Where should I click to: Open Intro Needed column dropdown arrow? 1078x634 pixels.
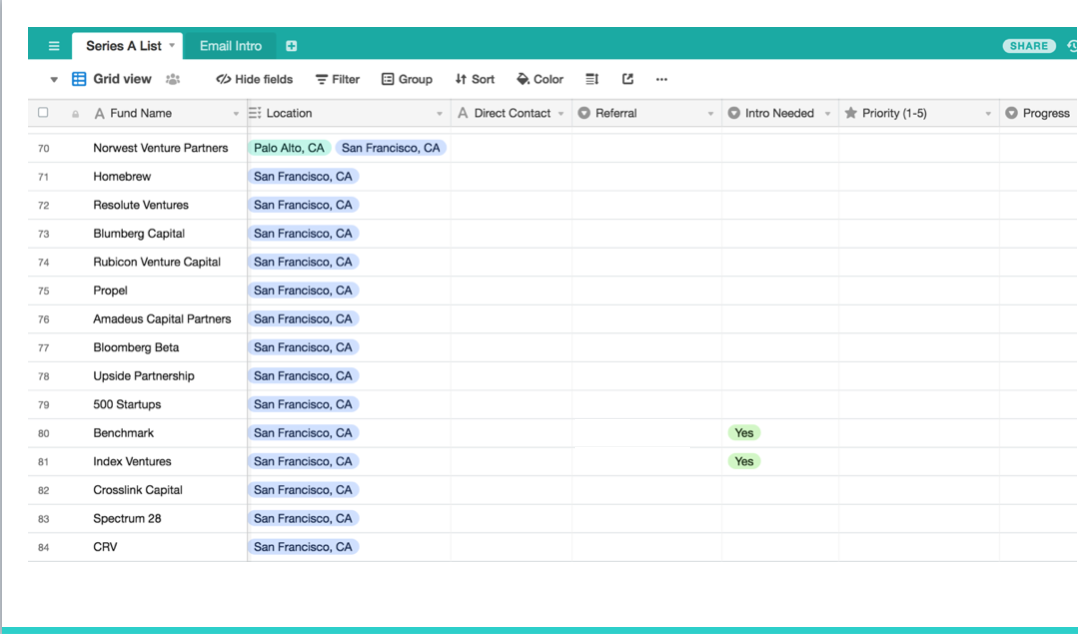(828, 113)
